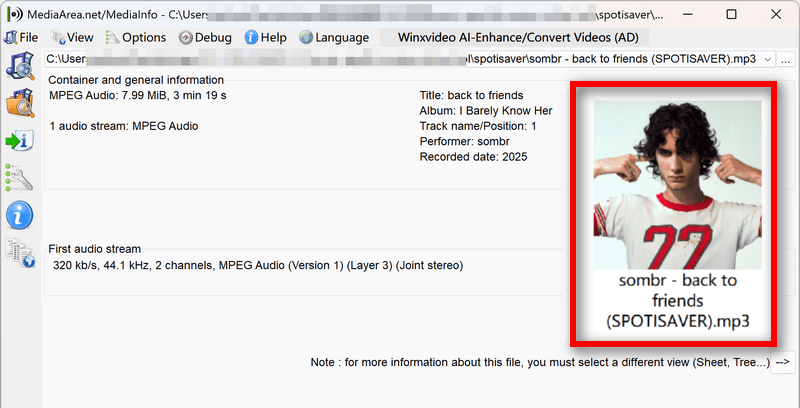The height and width of the screenshot is (408, 800).
Task: Open the Preferences wrench icon in sidebar
Action: 19,177
